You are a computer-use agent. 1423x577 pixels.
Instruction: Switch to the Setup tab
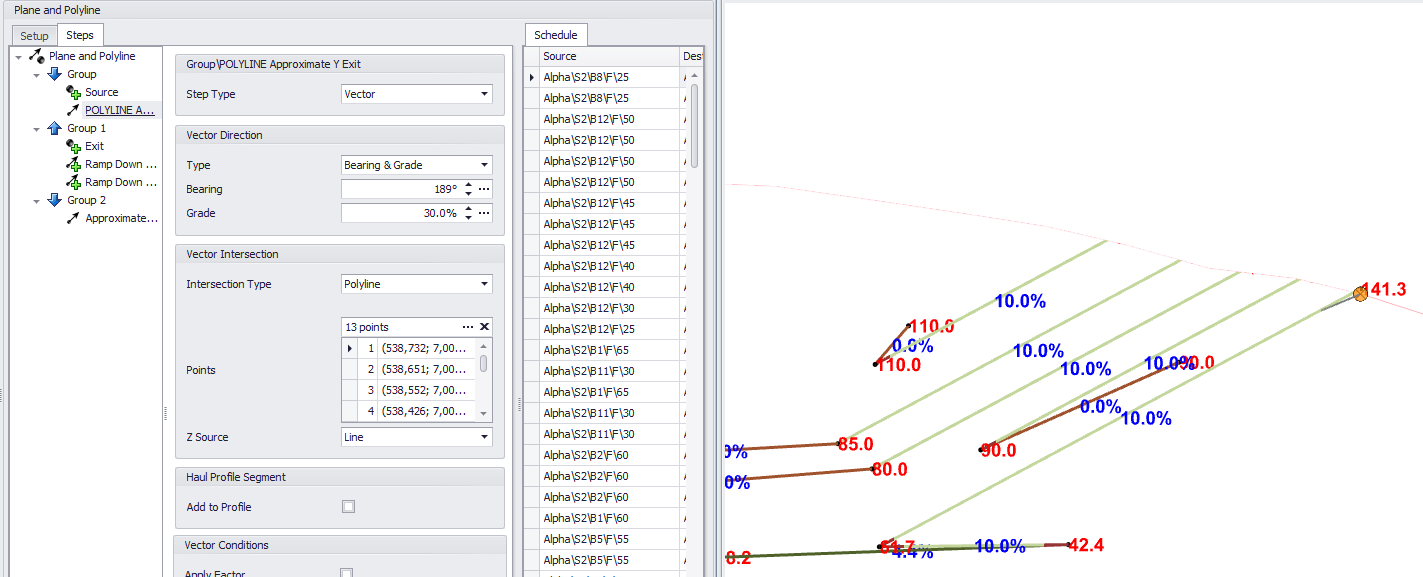(x=34, y=36)
